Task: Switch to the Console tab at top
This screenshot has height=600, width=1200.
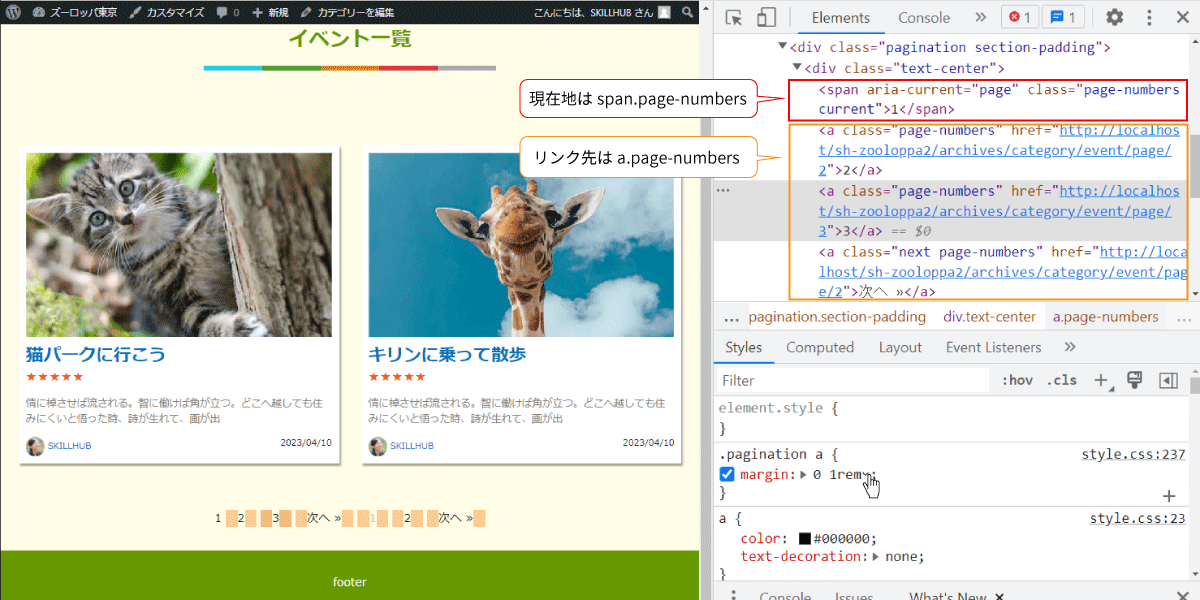Action: 924,18
